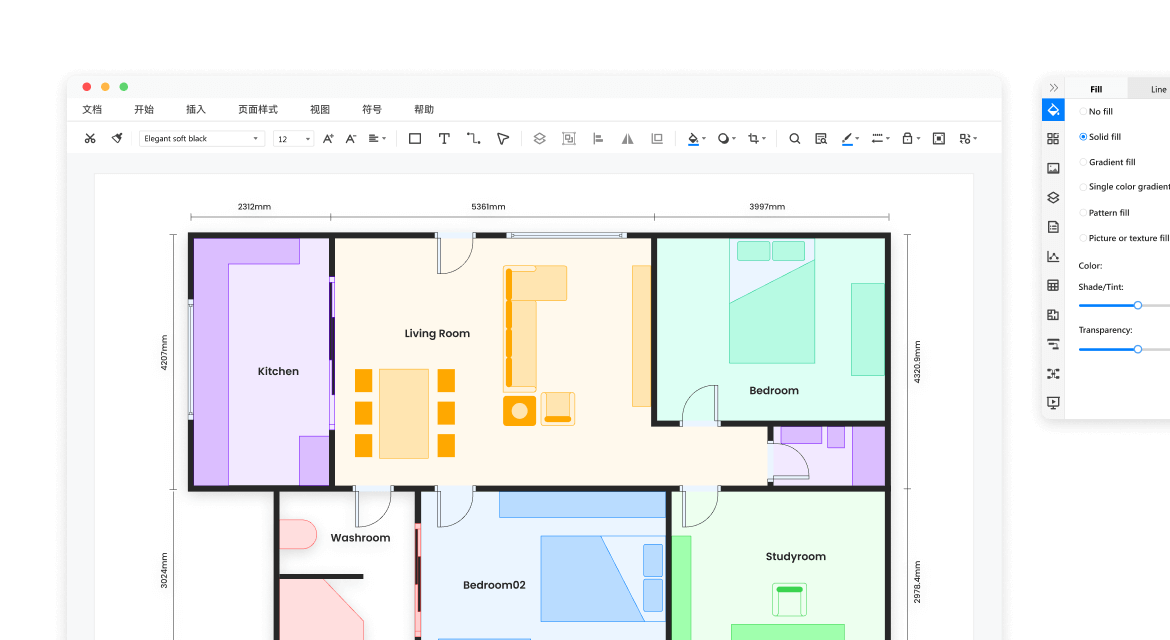Open the image panel in right sidebar
Viewport: 1170px width, 640px height.
(1053, 168)
